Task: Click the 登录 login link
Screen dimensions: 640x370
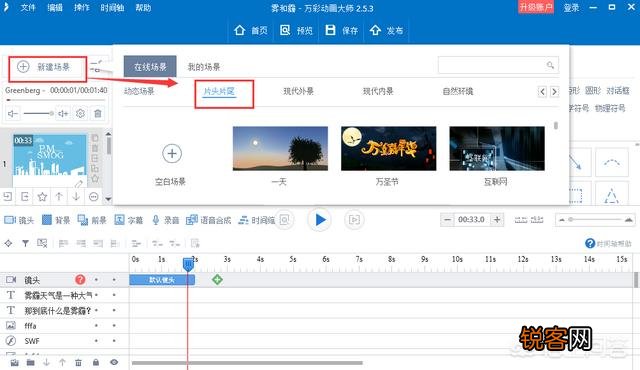Action: tap(571, 8)
